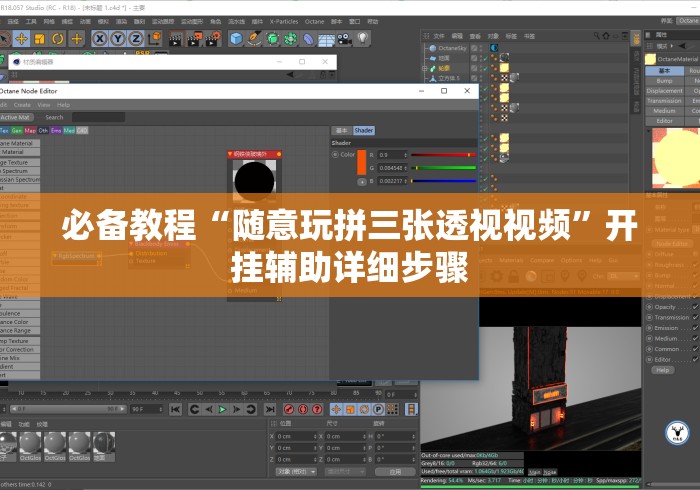Click the Floor environment icon
The image size is (700, 490).
(x=326, y=39)
